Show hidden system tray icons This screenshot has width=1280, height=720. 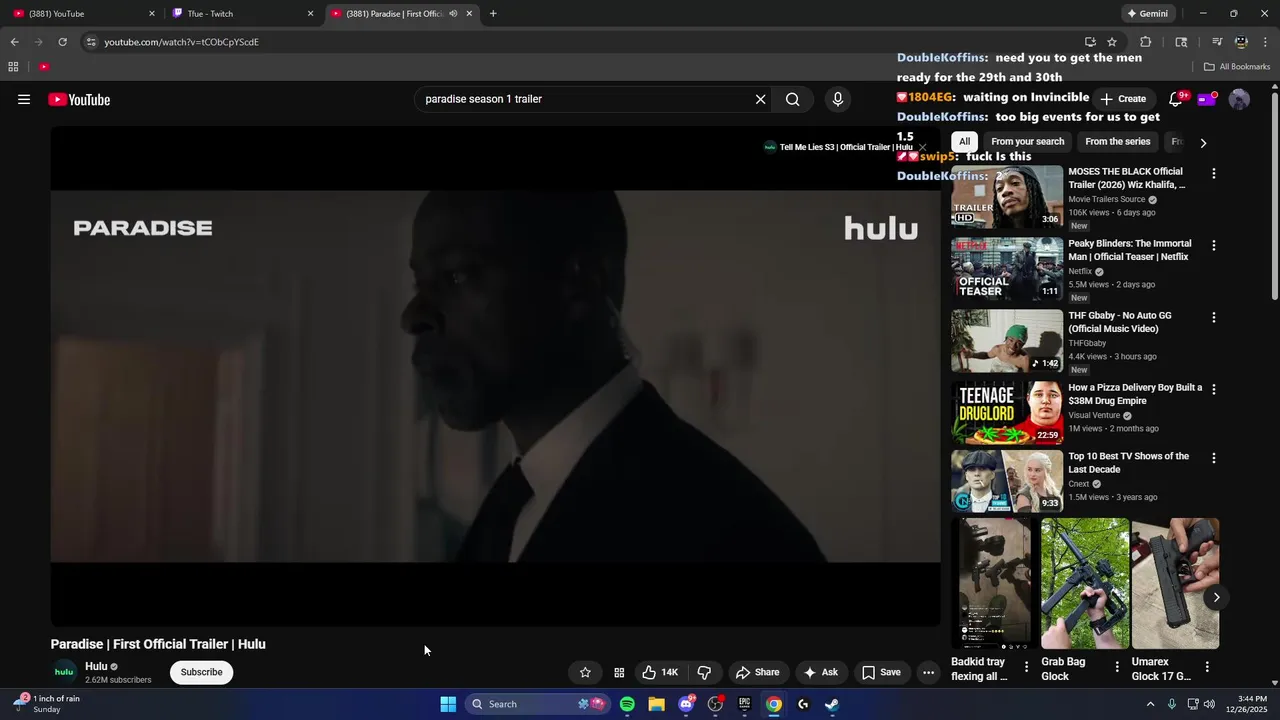click(x=1150, y=704)
